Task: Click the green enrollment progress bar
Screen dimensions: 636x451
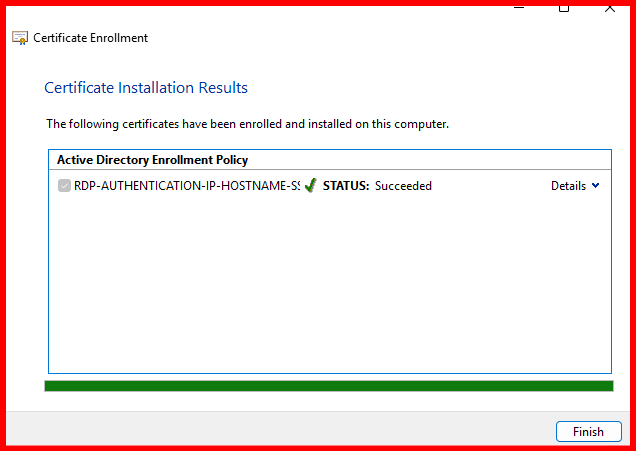Action: pyautogui.click(x=328, y=386)
